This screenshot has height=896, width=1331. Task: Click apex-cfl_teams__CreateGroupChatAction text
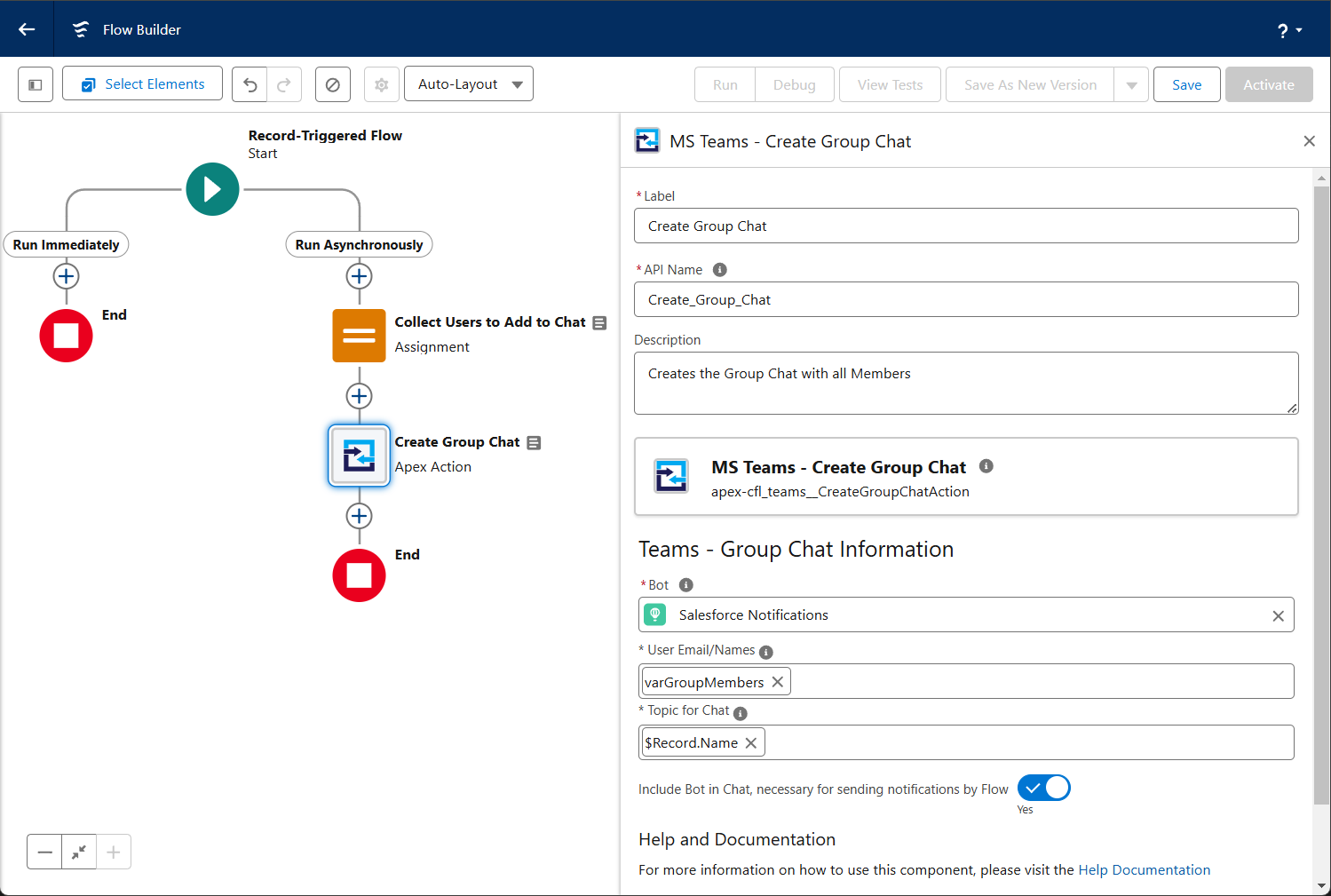coord(840,492)
